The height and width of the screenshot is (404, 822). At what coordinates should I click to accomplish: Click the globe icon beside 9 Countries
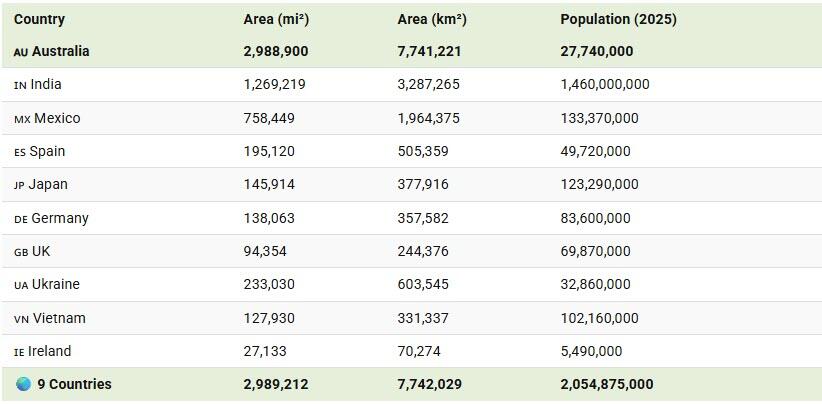tap(23, 384)
